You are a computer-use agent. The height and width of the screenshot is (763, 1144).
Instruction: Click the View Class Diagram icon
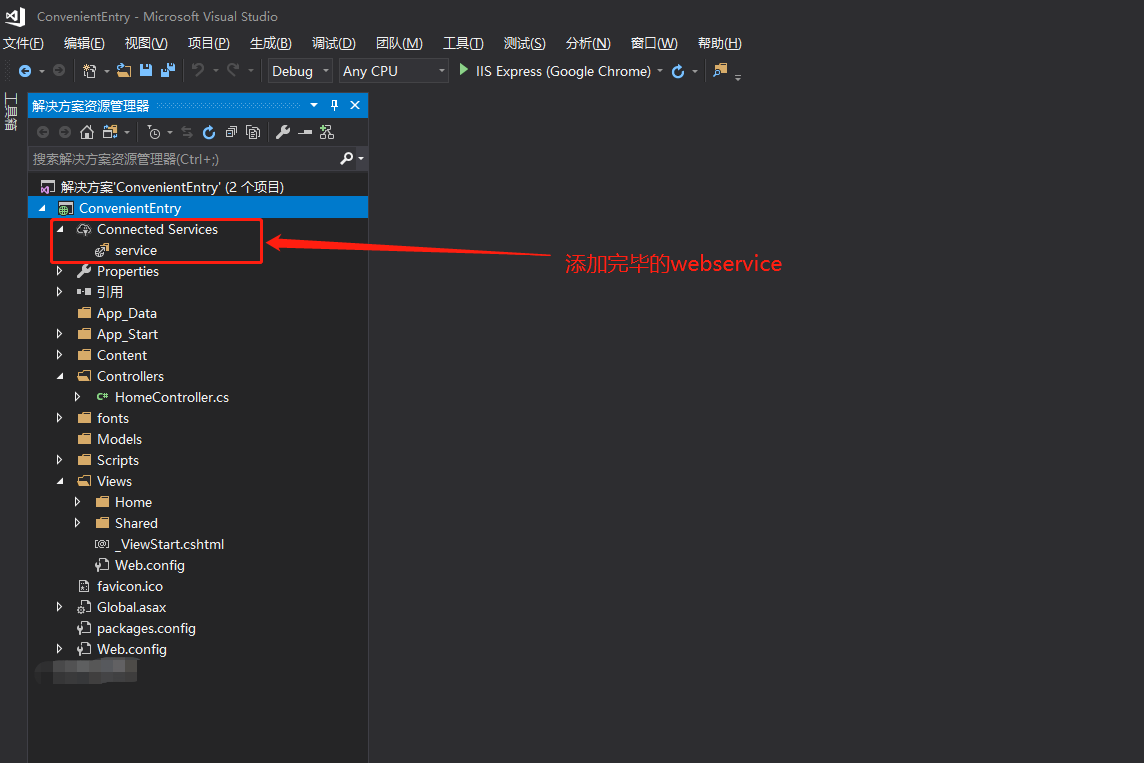pyautogui.click(x=327, y=132)
